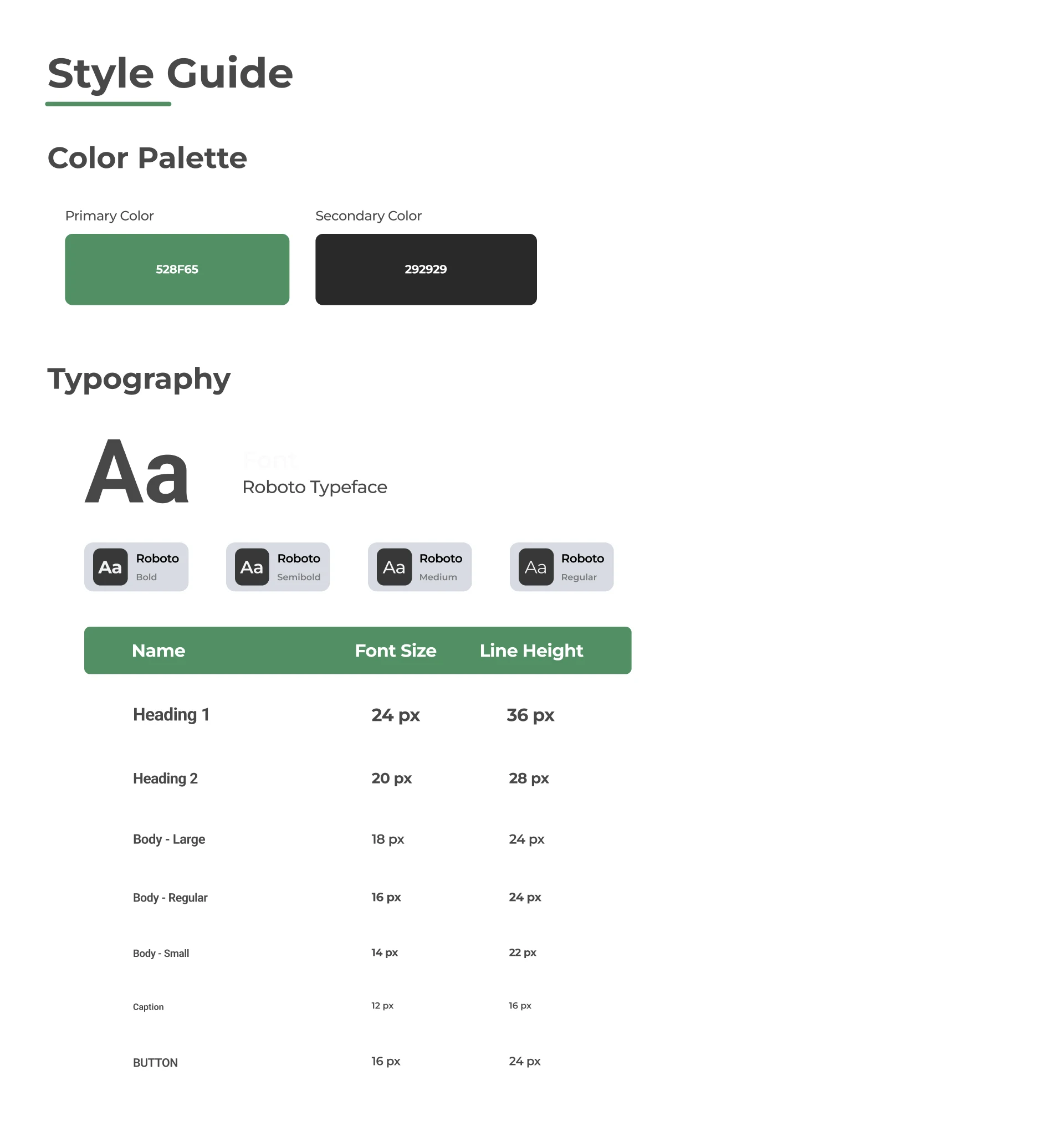Click the Line Height column header
Screen dimensions: 1064x1142
(x=531, y=651)
